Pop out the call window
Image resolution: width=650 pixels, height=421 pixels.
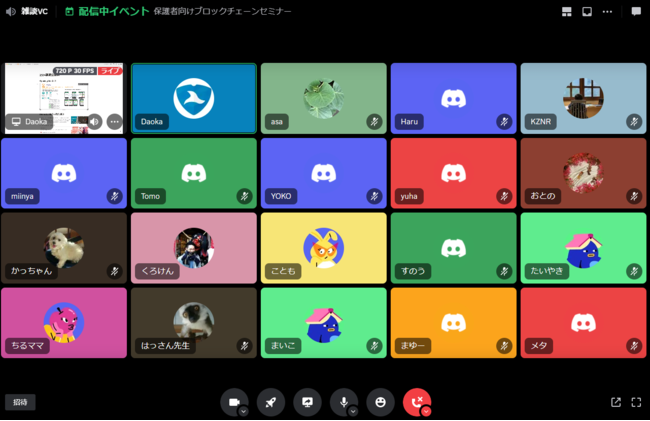tap(616, 402)
